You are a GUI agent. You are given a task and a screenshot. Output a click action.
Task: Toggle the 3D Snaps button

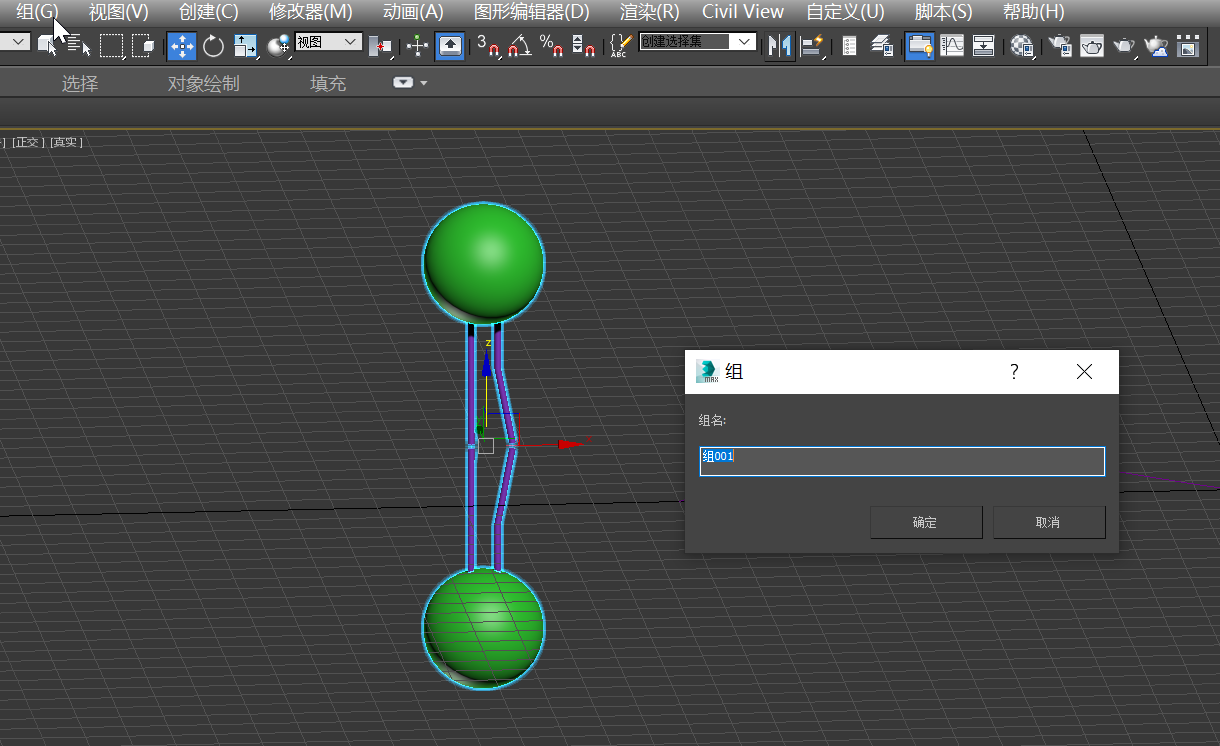(x=488, y=45)
